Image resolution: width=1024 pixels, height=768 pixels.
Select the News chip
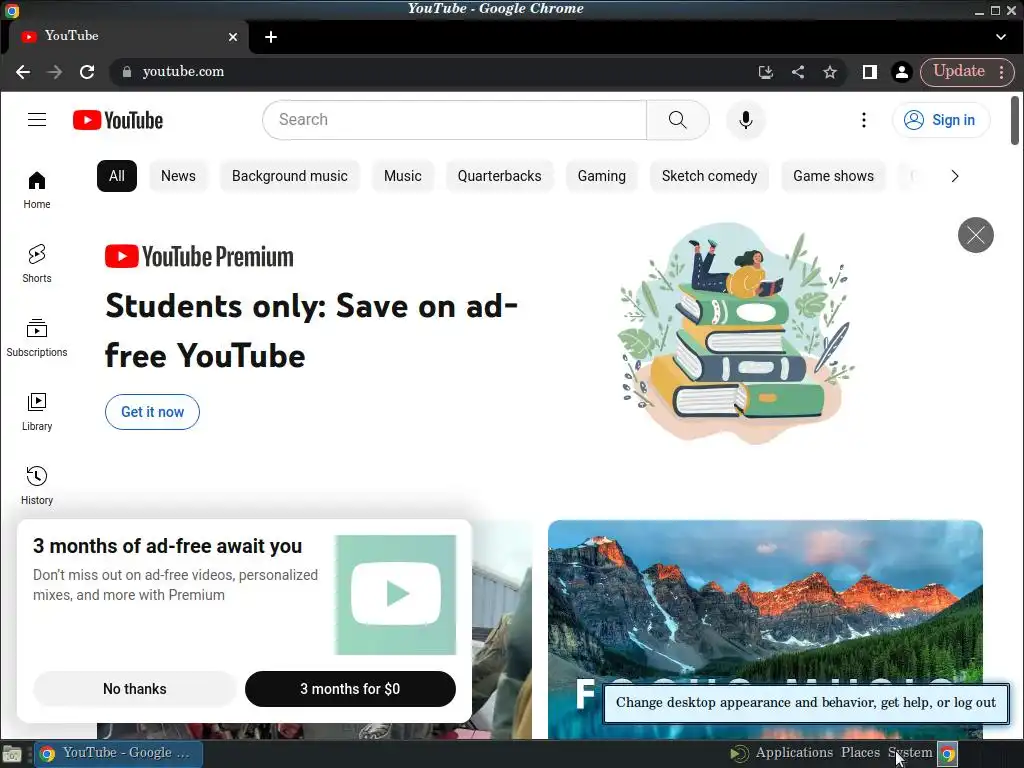(x=178, y=176)
